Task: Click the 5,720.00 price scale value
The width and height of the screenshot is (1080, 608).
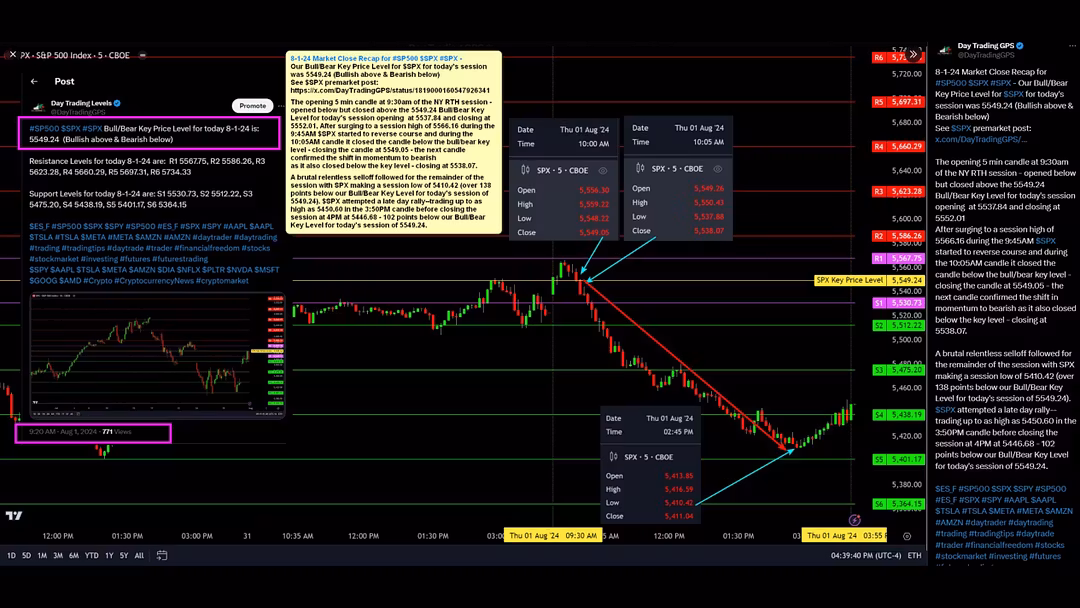Action: point(906,74)
